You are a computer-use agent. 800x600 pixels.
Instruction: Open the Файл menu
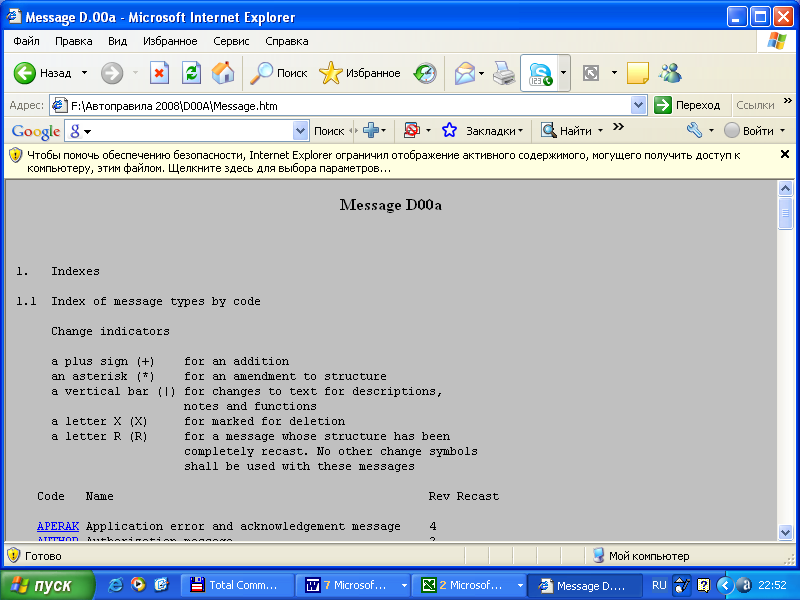click(x=27, y=41)
